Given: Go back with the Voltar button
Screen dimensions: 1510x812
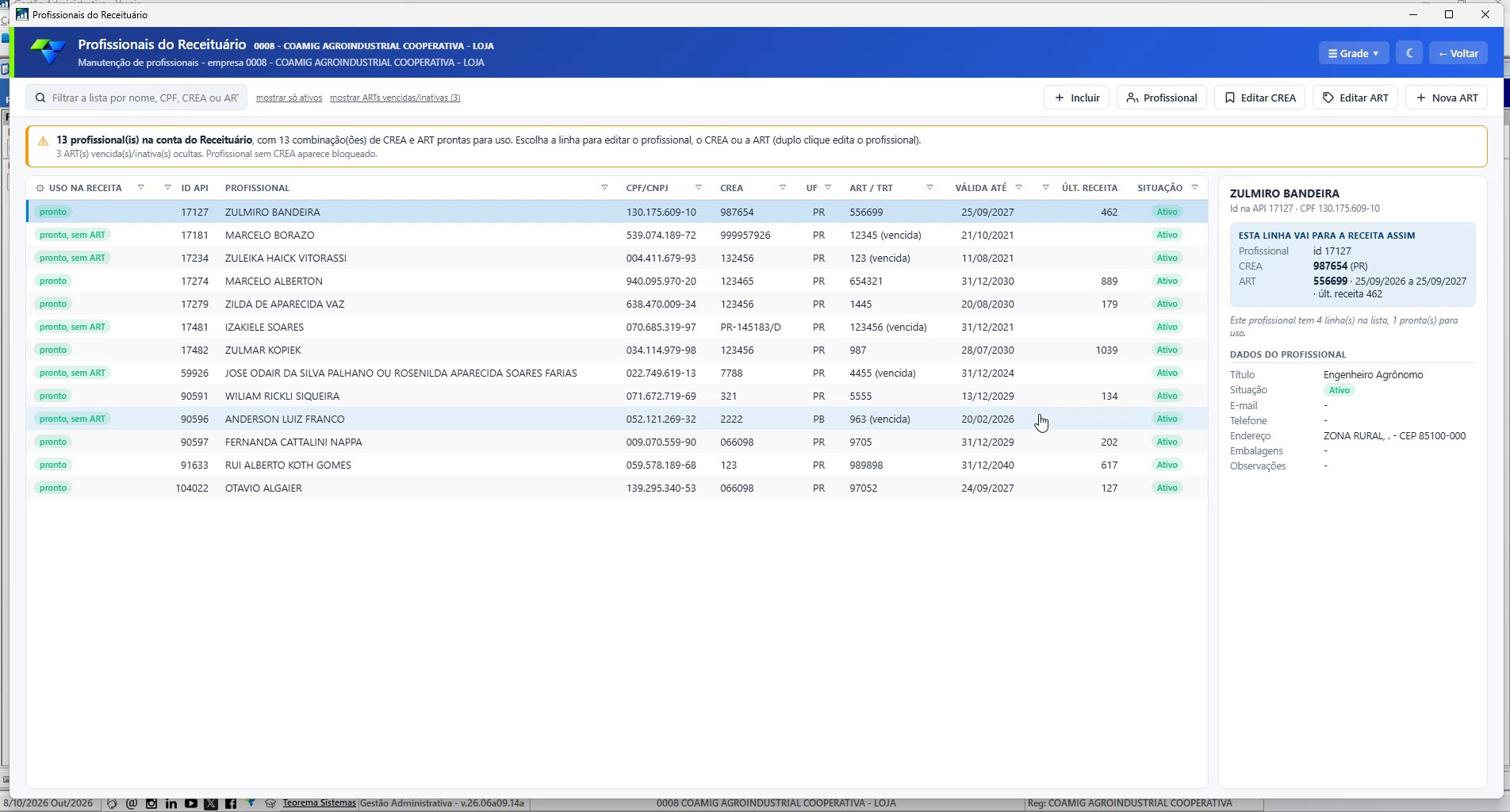Looking at the screenshot, I should coord(1458,53).
